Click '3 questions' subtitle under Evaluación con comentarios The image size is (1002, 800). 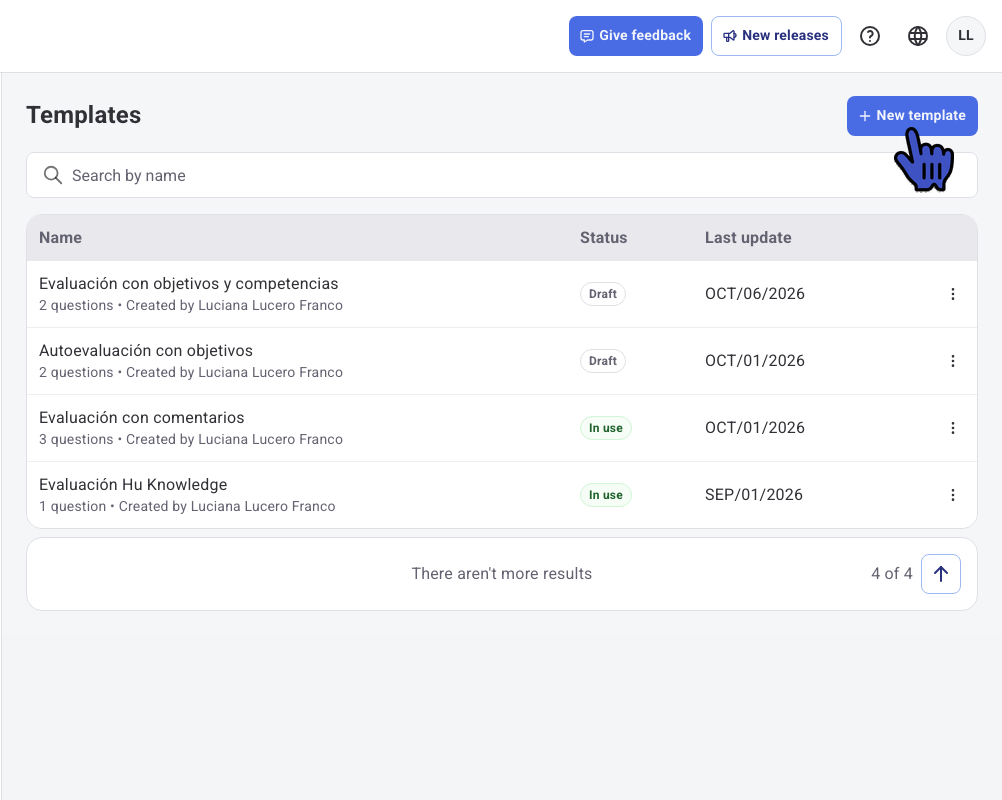point(76,440)
